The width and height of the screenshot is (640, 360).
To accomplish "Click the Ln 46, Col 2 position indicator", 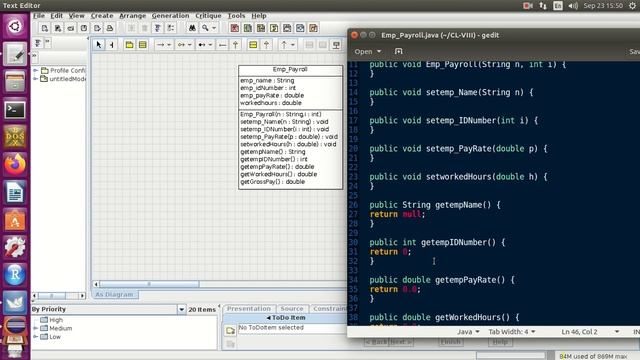I will [580, 332].
